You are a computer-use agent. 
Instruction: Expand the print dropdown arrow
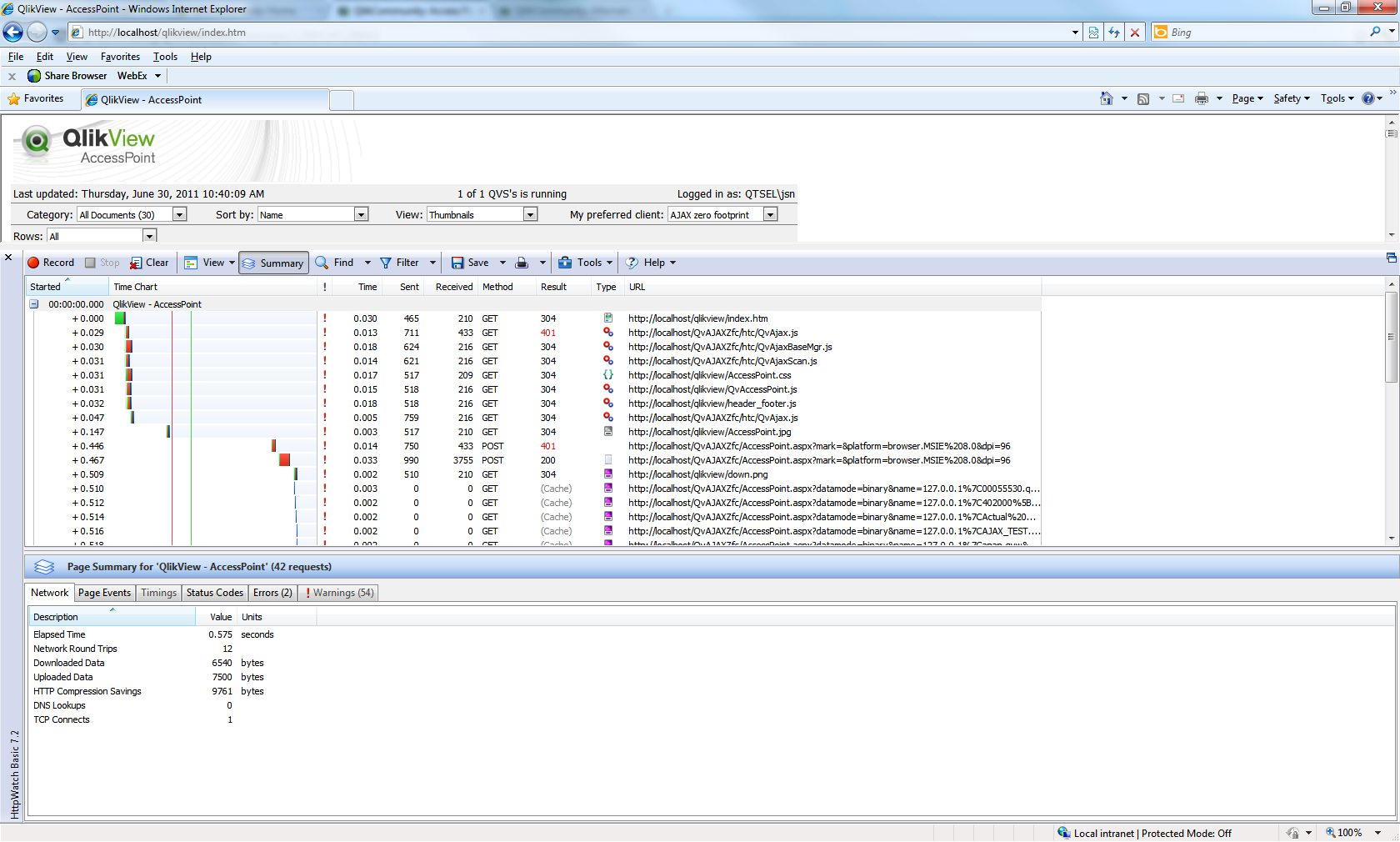(542, 263)
